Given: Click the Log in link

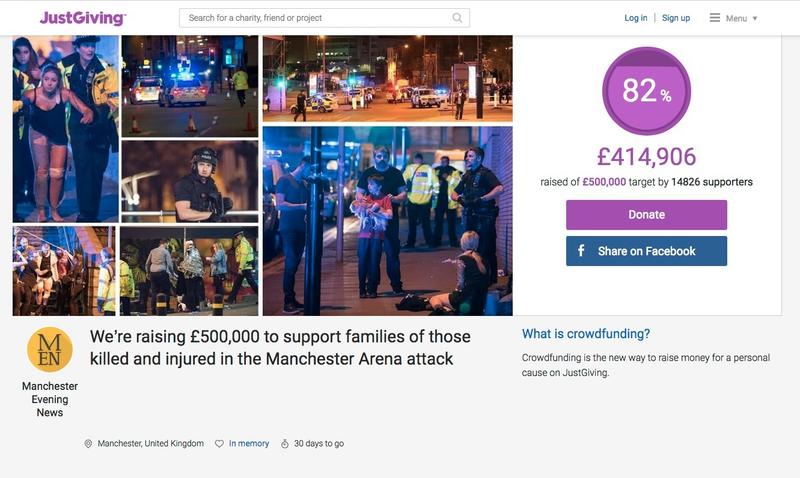Looking at the screenshot, I should coord(636,18).
